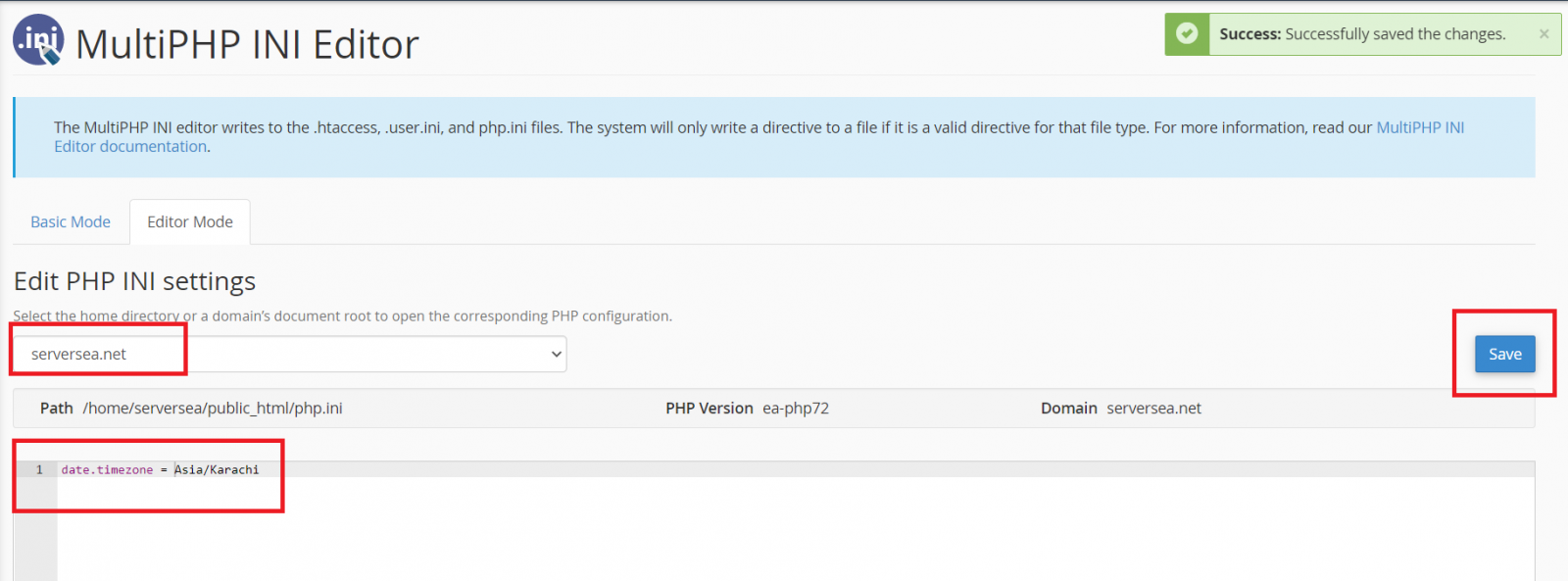Save the PHP INI changes
Viewport: 1568px width, 581px height.
pos(1502,354)
